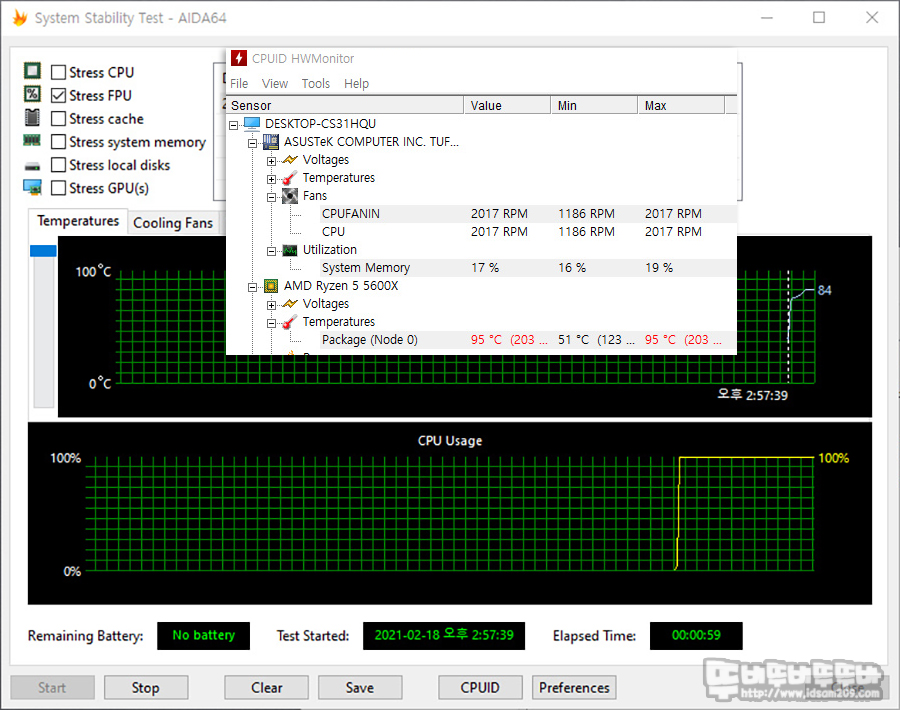Enable the Stress local disks checkbox
Image resolution: width=900 pixels, height=710 pixels.
pyautogui.click(x=58, y=165)
